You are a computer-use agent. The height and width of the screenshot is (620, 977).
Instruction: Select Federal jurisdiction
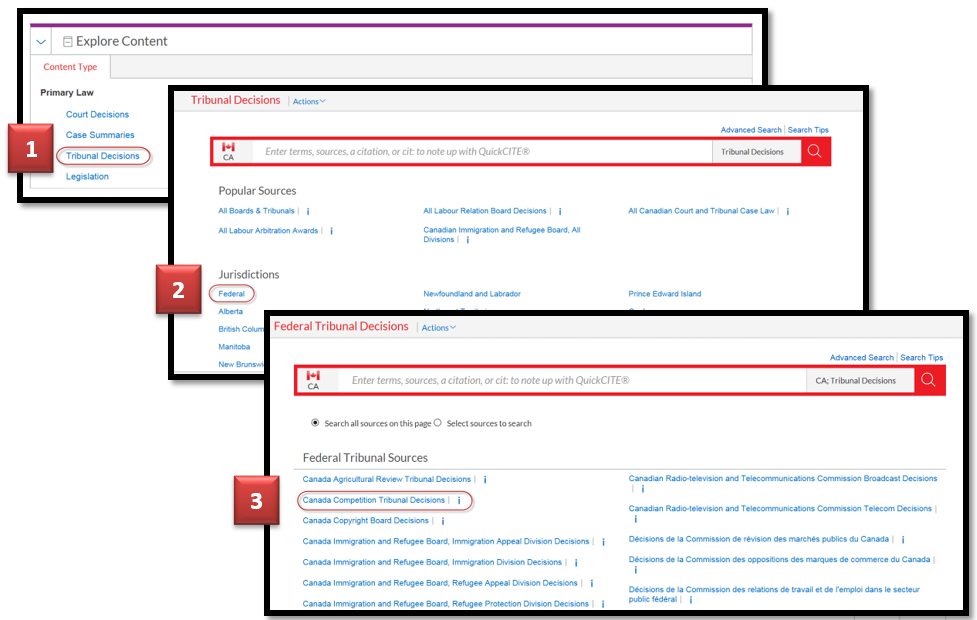point(231,294)
